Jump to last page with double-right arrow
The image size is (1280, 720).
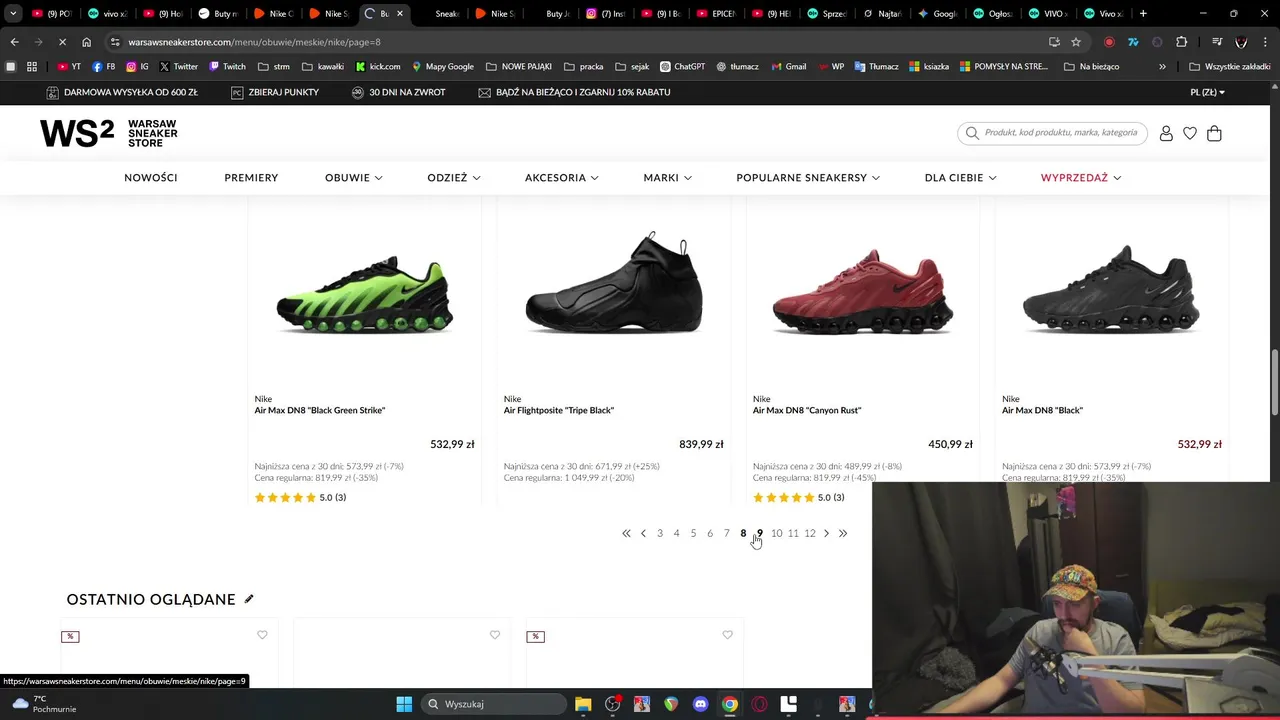pos(843,533)
